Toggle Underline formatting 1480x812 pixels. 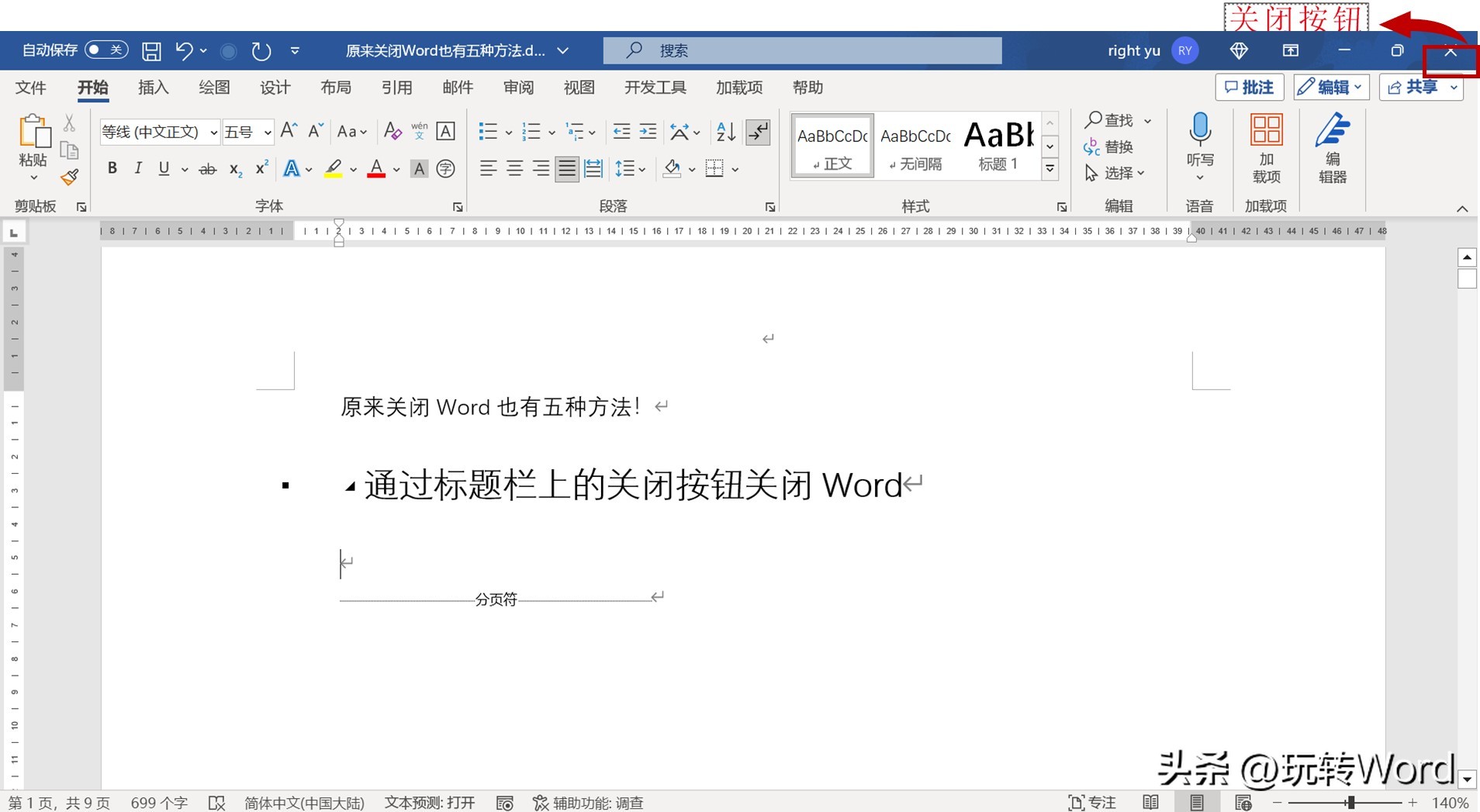pos(164,168)
